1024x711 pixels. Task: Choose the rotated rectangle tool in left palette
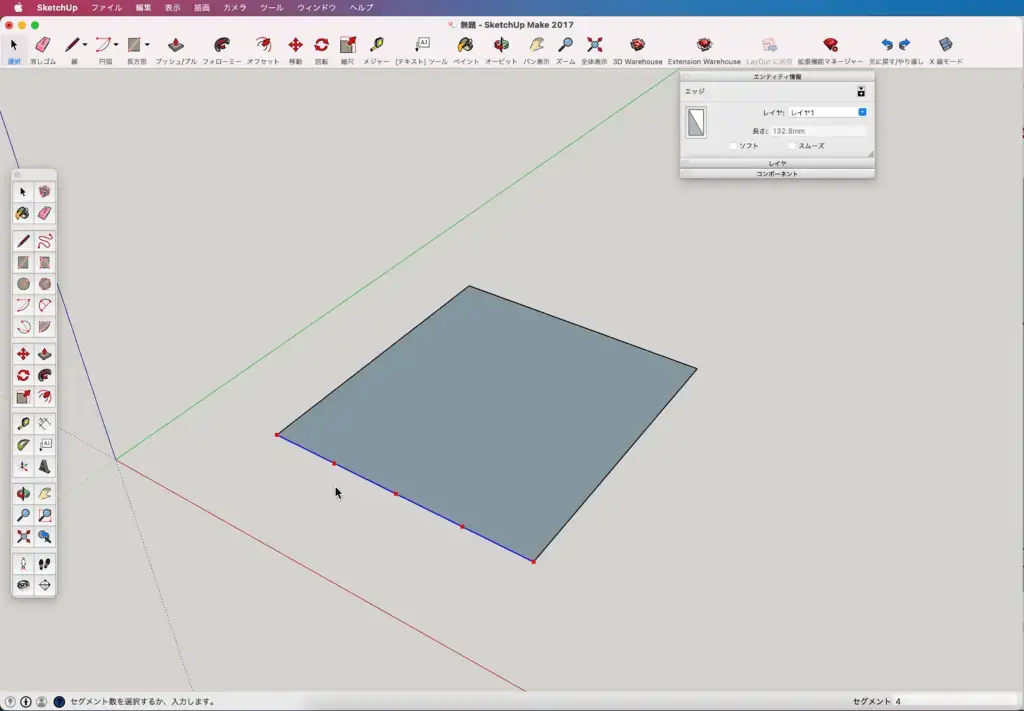44,263
